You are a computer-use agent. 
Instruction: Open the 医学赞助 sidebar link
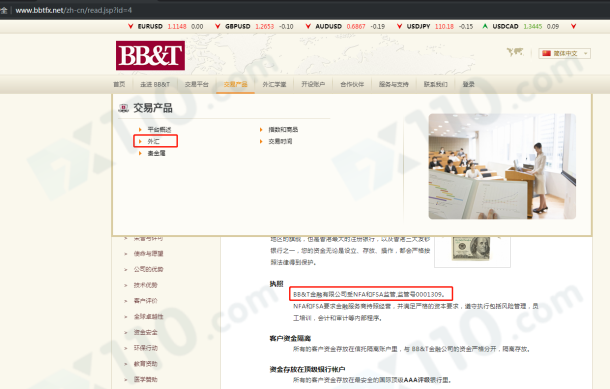click(145, 379)
